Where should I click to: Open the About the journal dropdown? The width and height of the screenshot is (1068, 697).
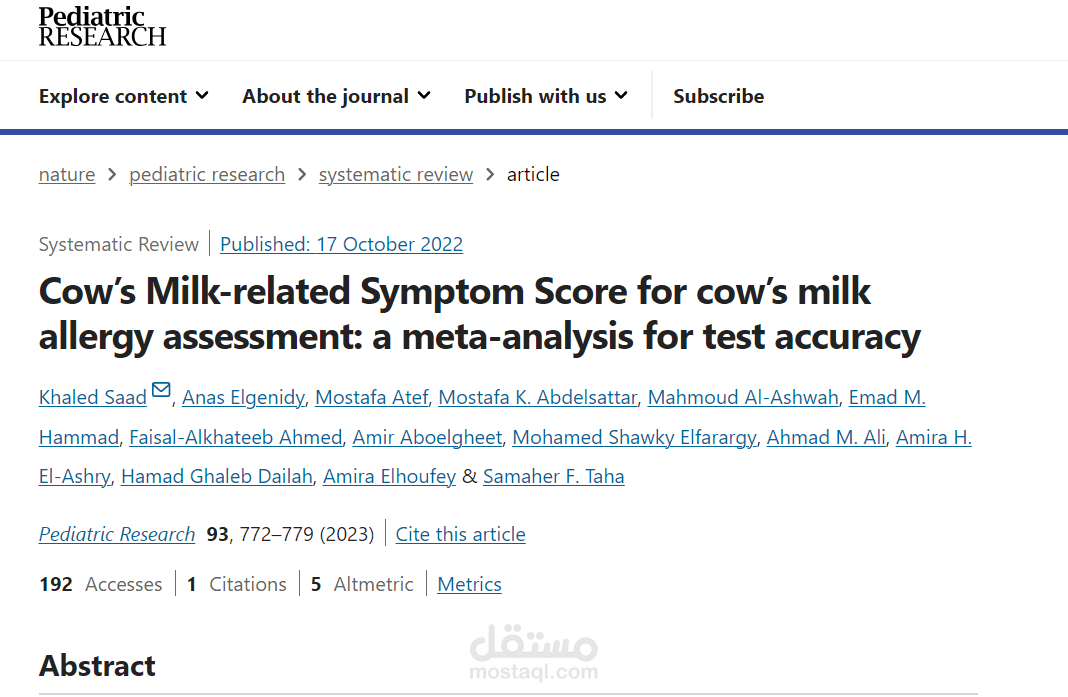click(336, 96)
